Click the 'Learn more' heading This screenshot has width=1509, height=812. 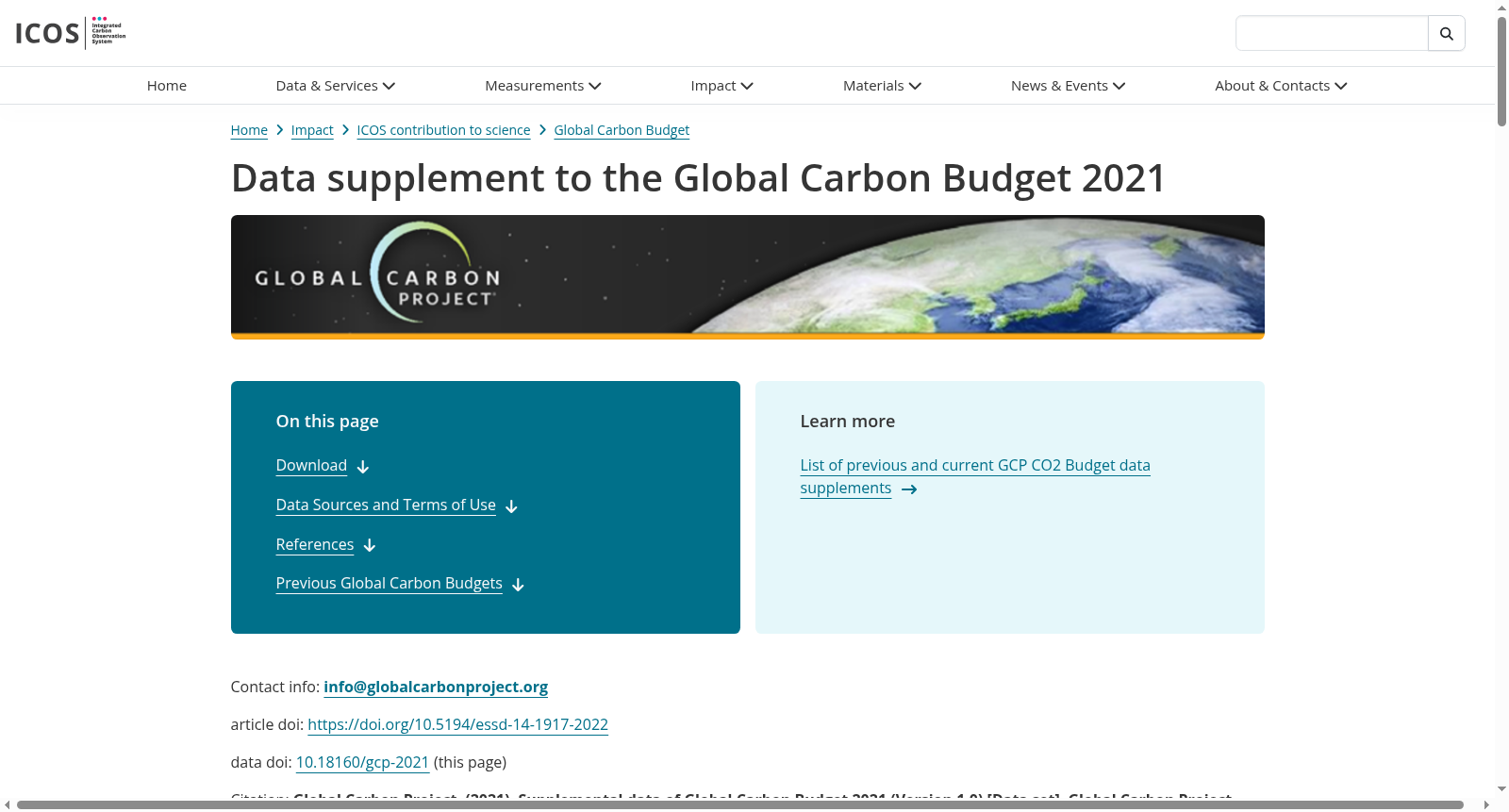tap(848, 422)
